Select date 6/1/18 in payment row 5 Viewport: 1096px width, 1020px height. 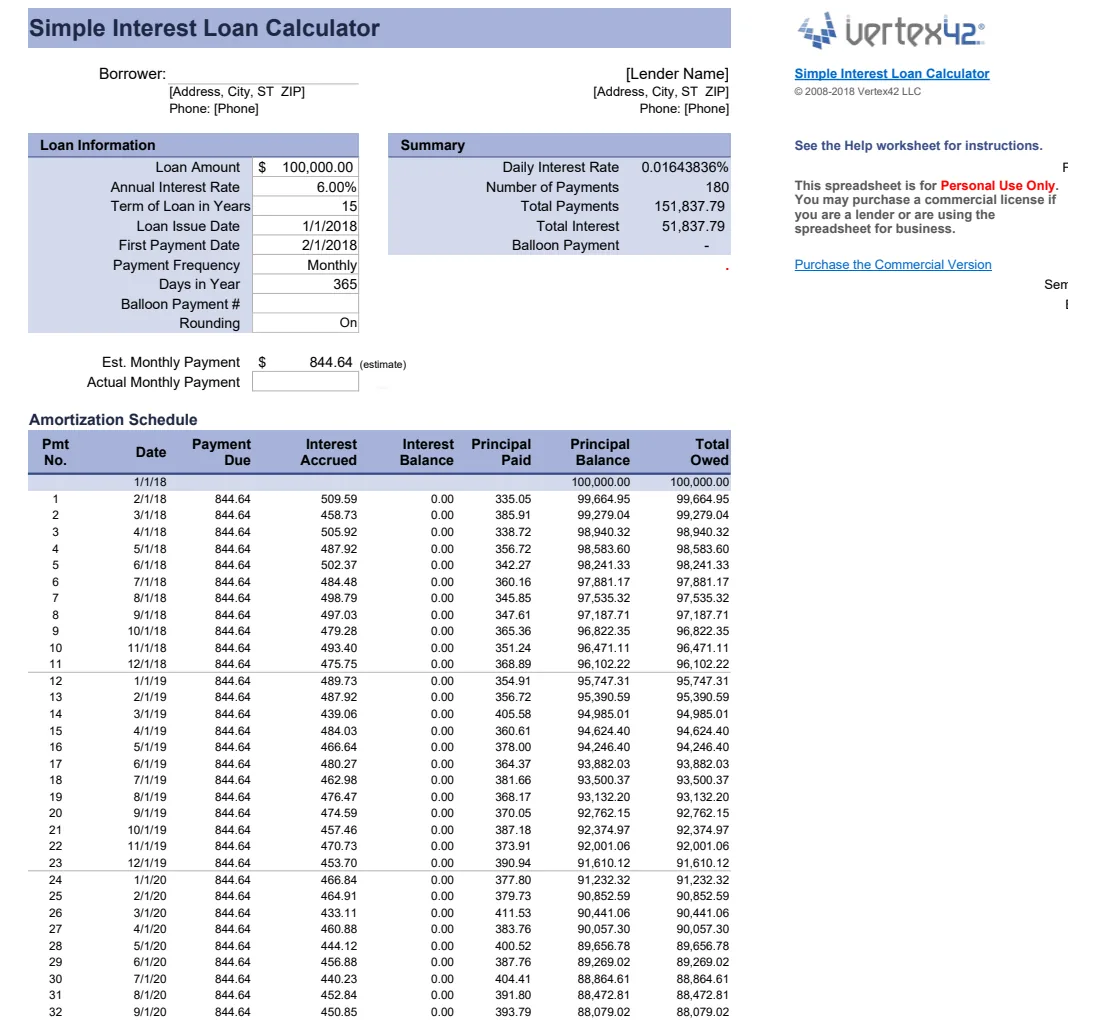pos(150,565)
